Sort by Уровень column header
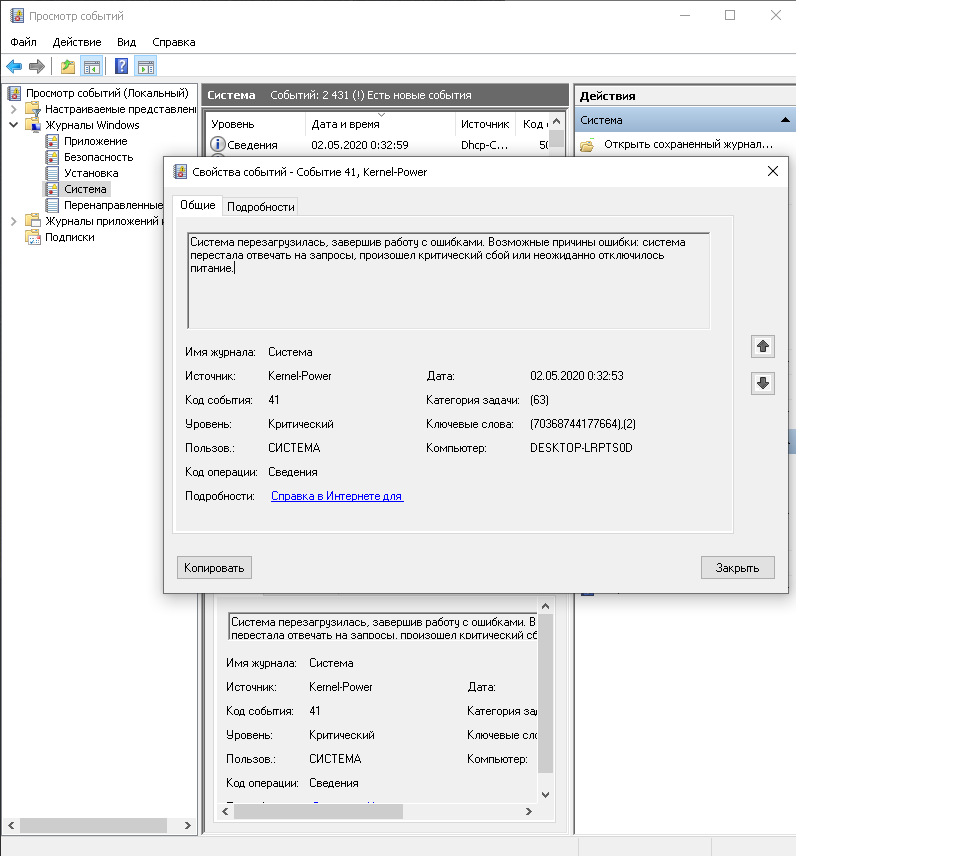The width and height of the screenshot is (960, 856). [x=255, y=124]
